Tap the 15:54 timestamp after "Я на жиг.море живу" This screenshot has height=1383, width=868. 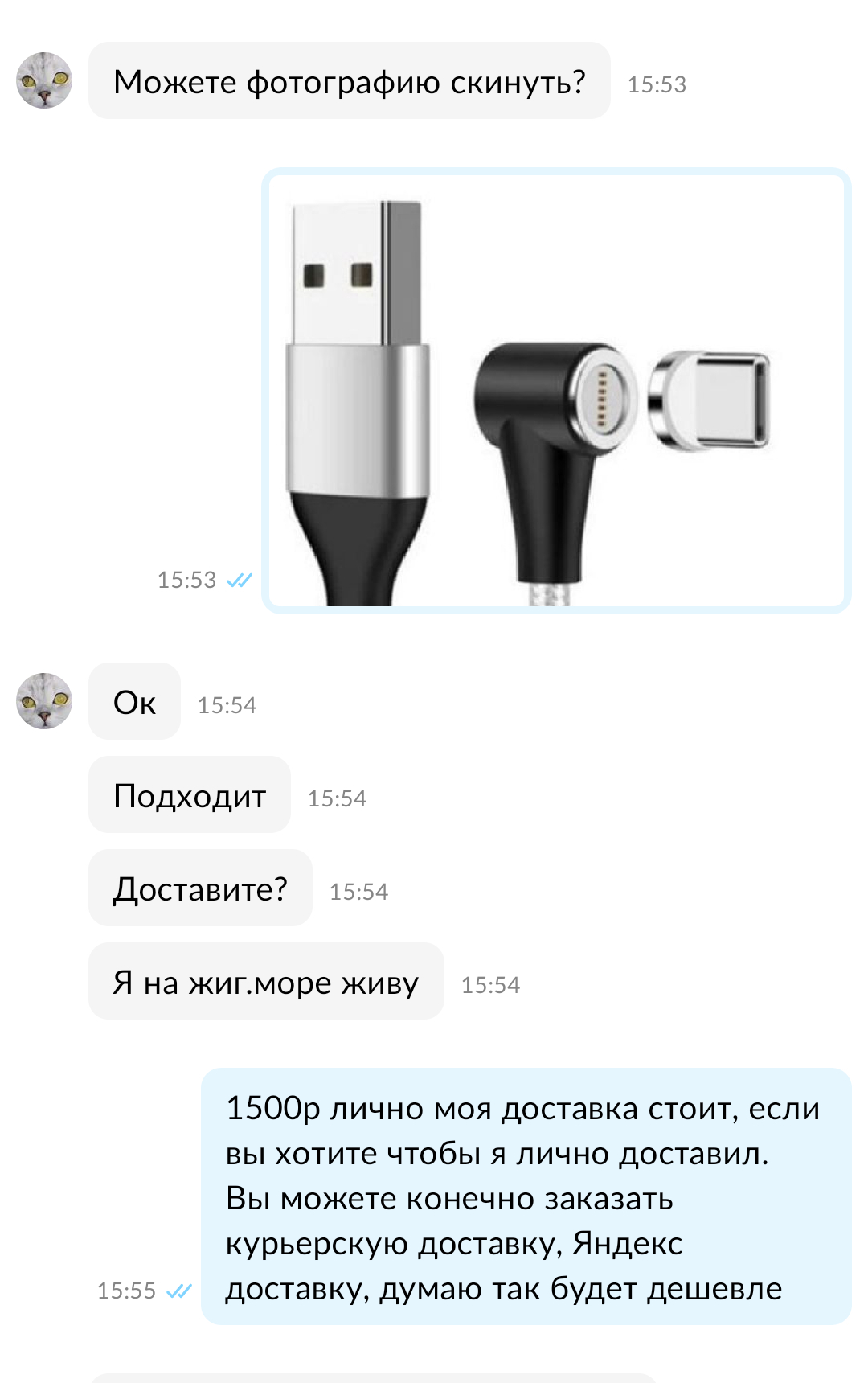pyautogui.click(x=490, y=985)
